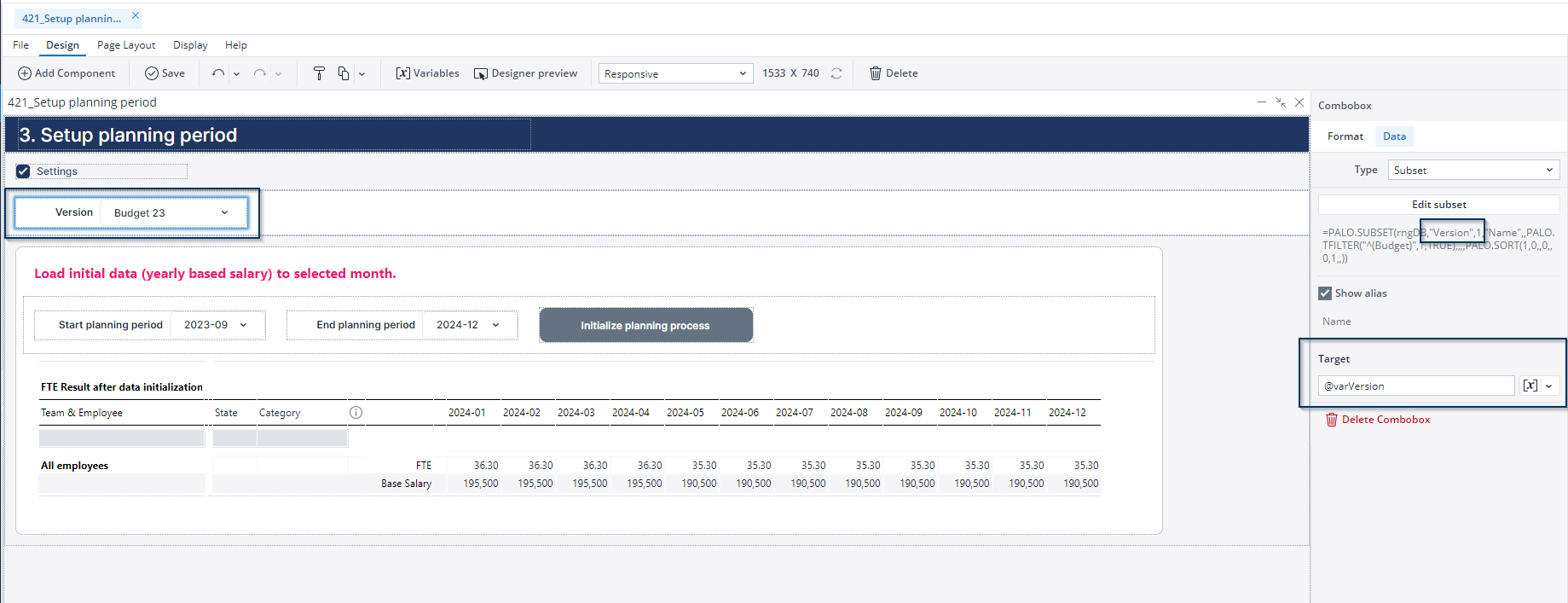Open the Page Layout menu

[126, 45]
